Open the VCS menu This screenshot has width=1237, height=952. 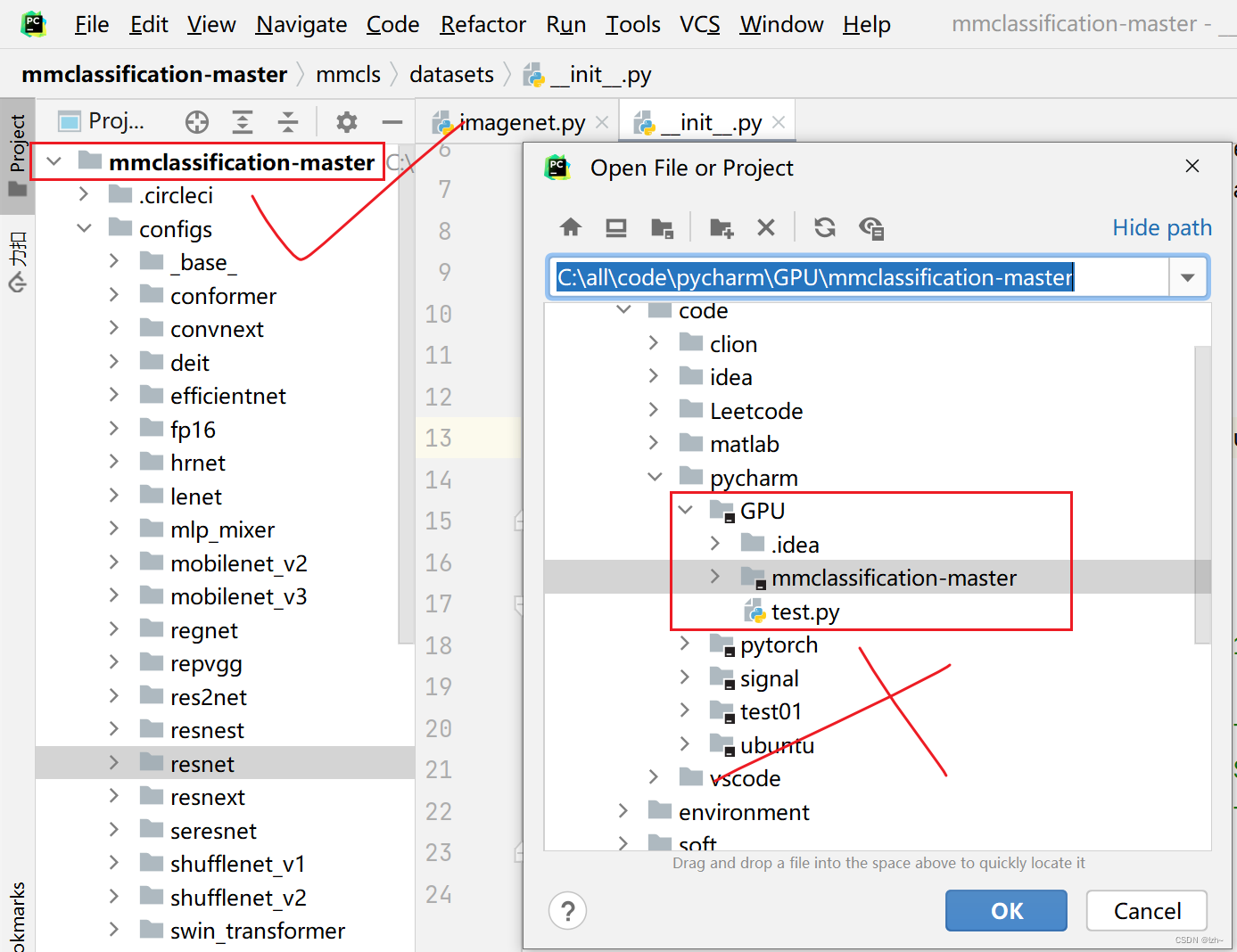pos(700,24)
